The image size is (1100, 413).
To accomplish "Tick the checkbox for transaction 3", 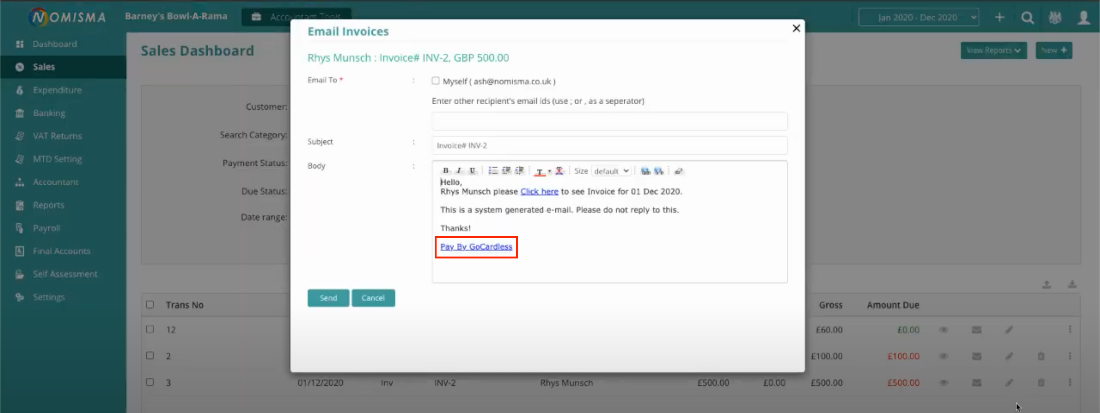I will point(149,382).
